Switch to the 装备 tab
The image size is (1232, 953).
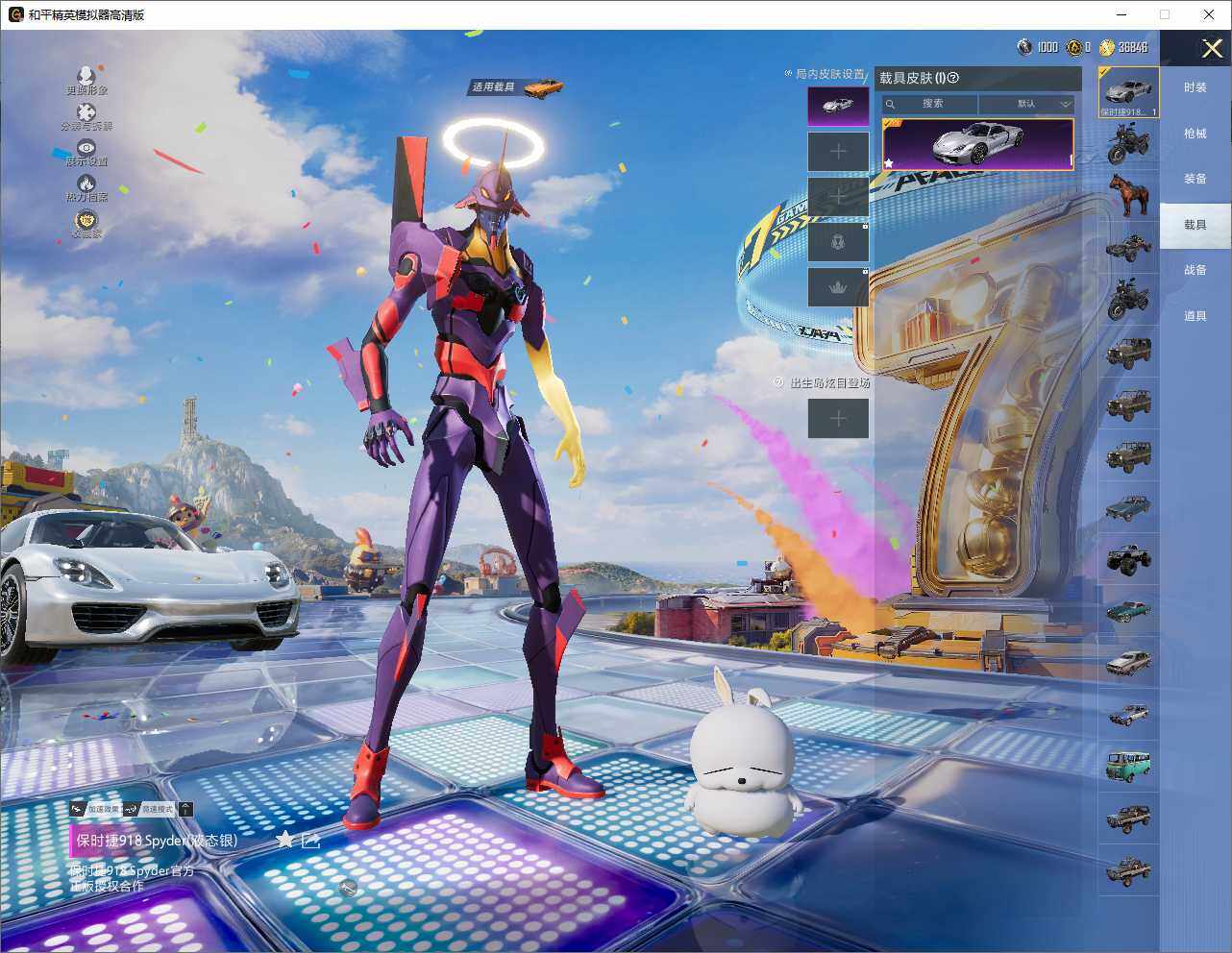[1195, 179]
